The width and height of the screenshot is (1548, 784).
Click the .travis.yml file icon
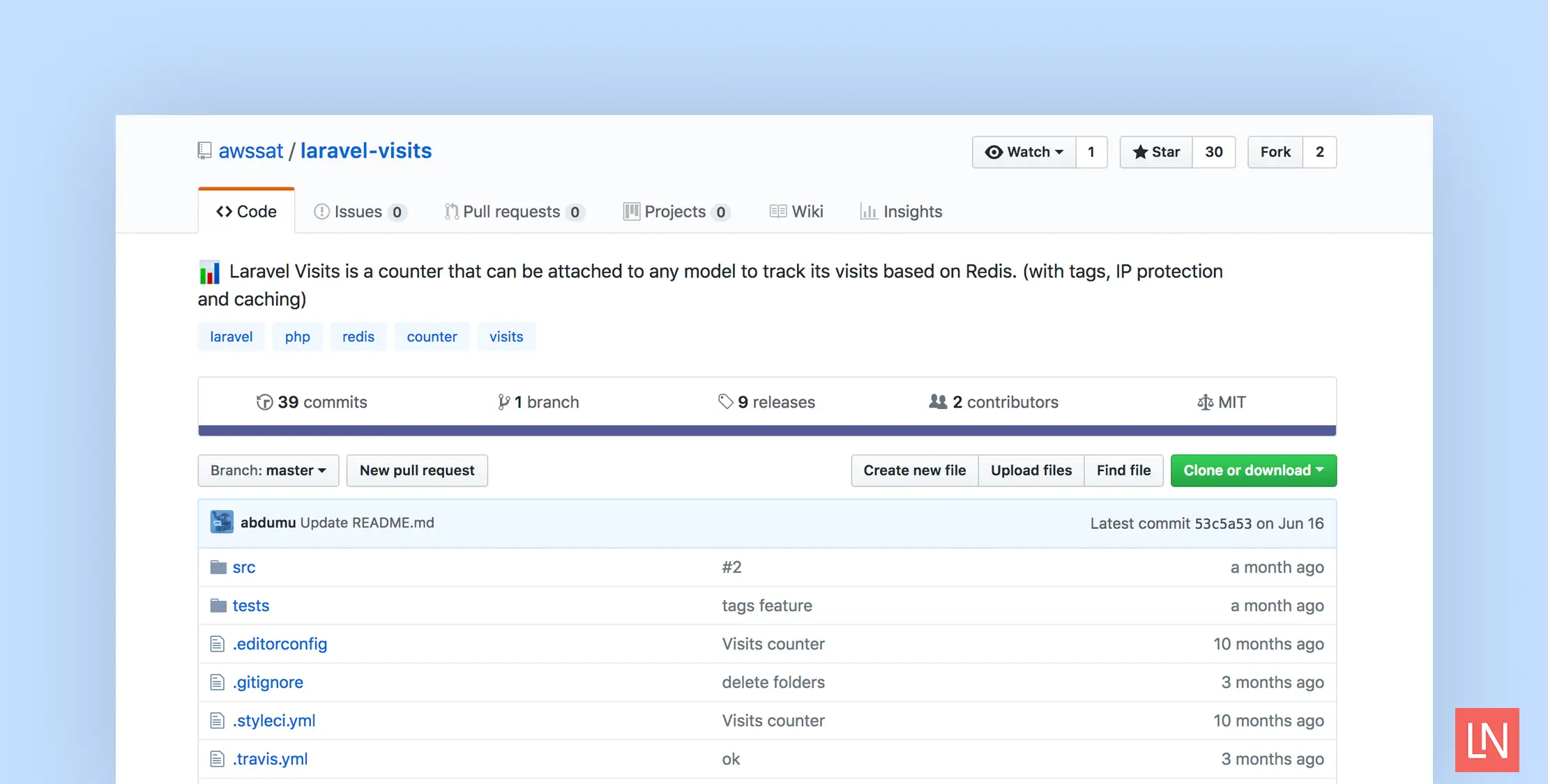point(218,759)
